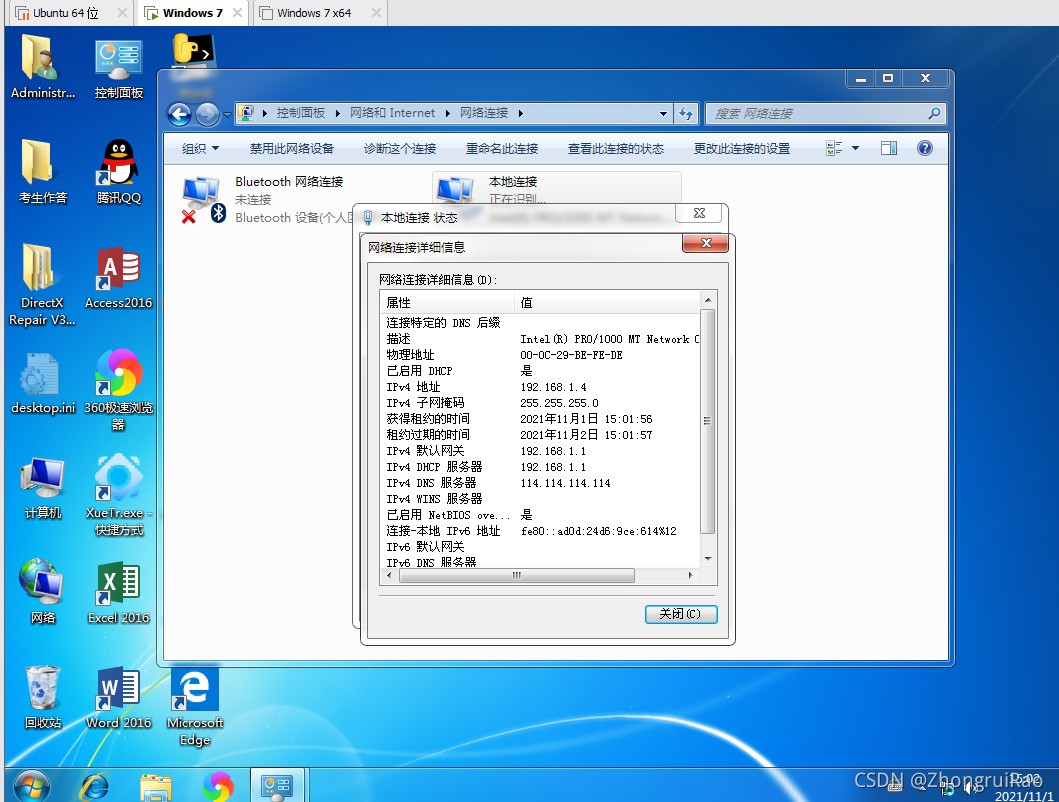Expand the arrow after 控制面板 breadcrumb
This screenshot has width=1059, height=802.
pyautogui.click(x=337, y=113)
